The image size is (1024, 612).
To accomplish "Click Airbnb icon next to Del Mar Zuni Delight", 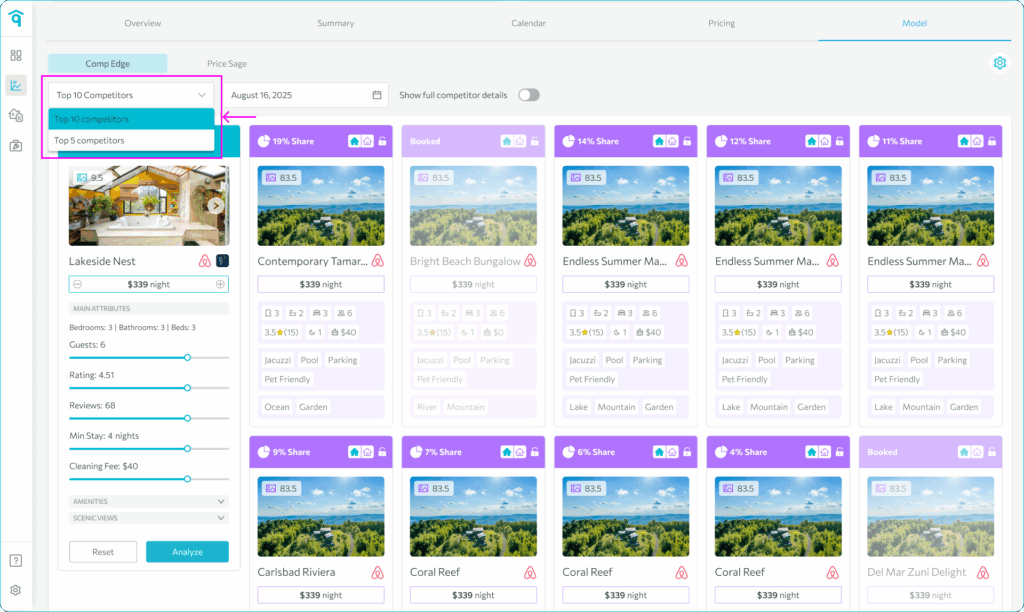I will (x=983, y=572).
